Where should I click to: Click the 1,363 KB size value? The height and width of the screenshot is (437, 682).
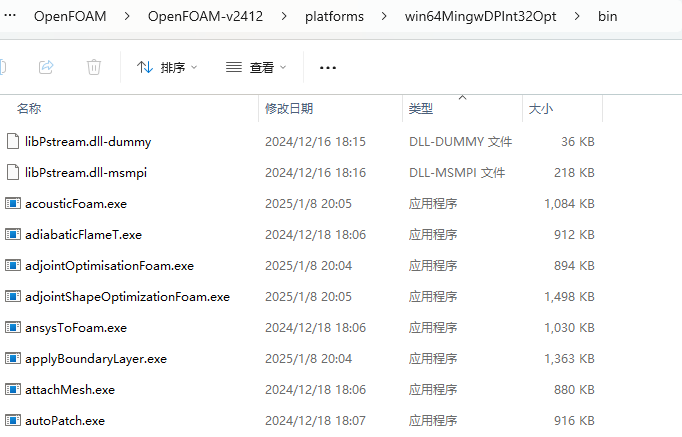(x=569, y=359)
